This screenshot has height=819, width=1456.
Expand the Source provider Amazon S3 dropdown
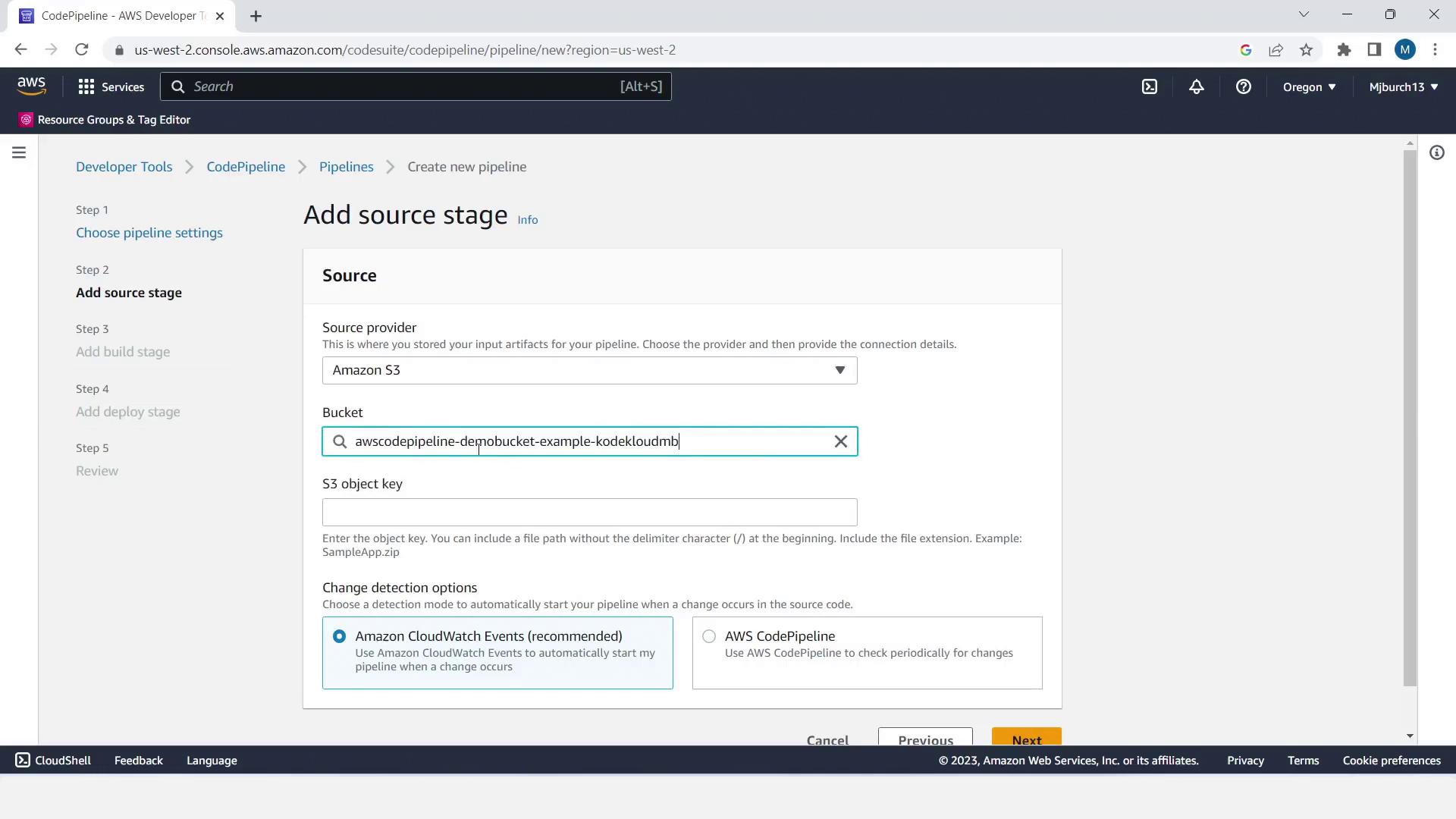click(x=589, y=370)
